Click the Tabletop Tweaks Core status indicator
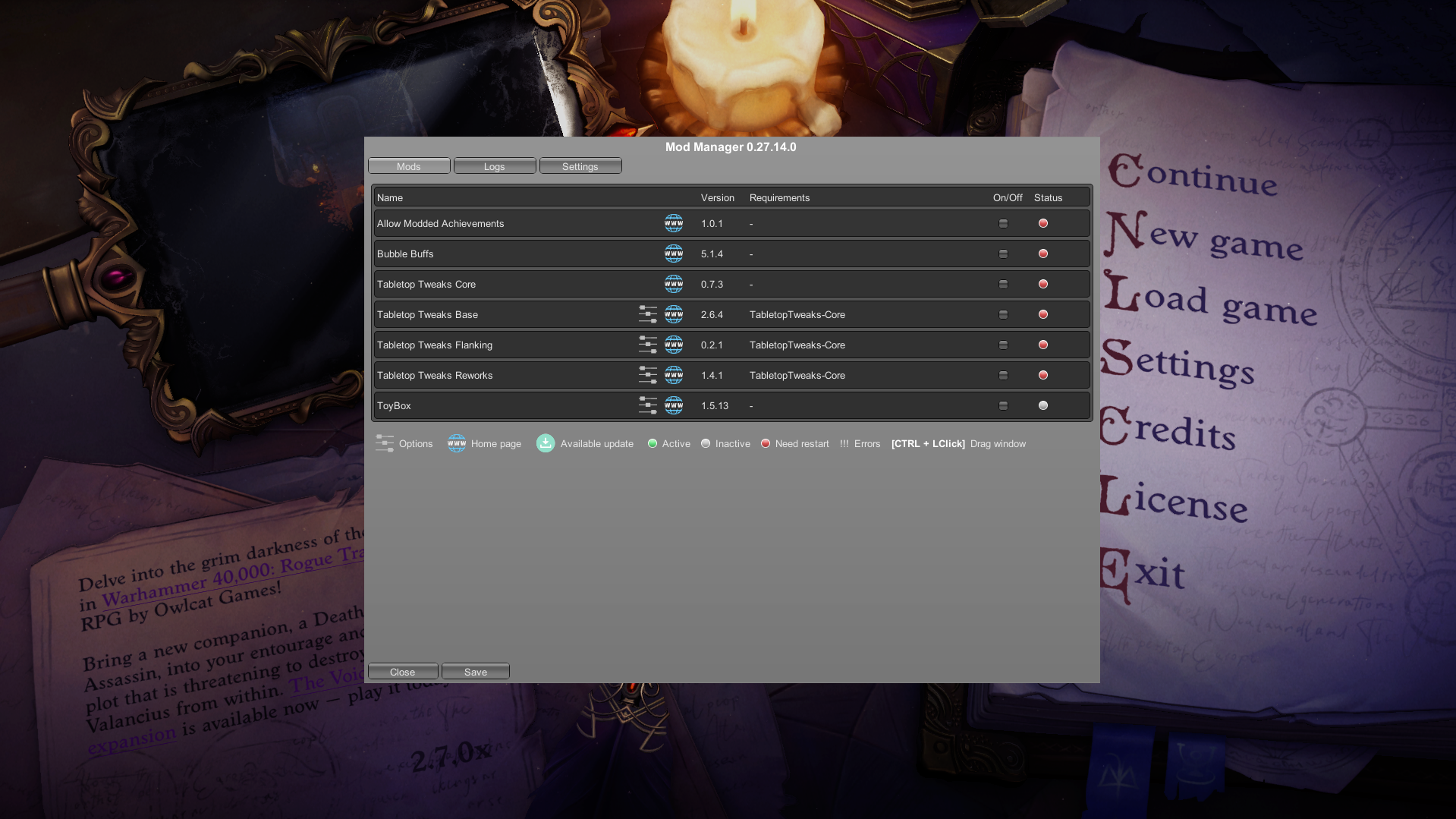1456x819 pixels. tap(1043, 284)
